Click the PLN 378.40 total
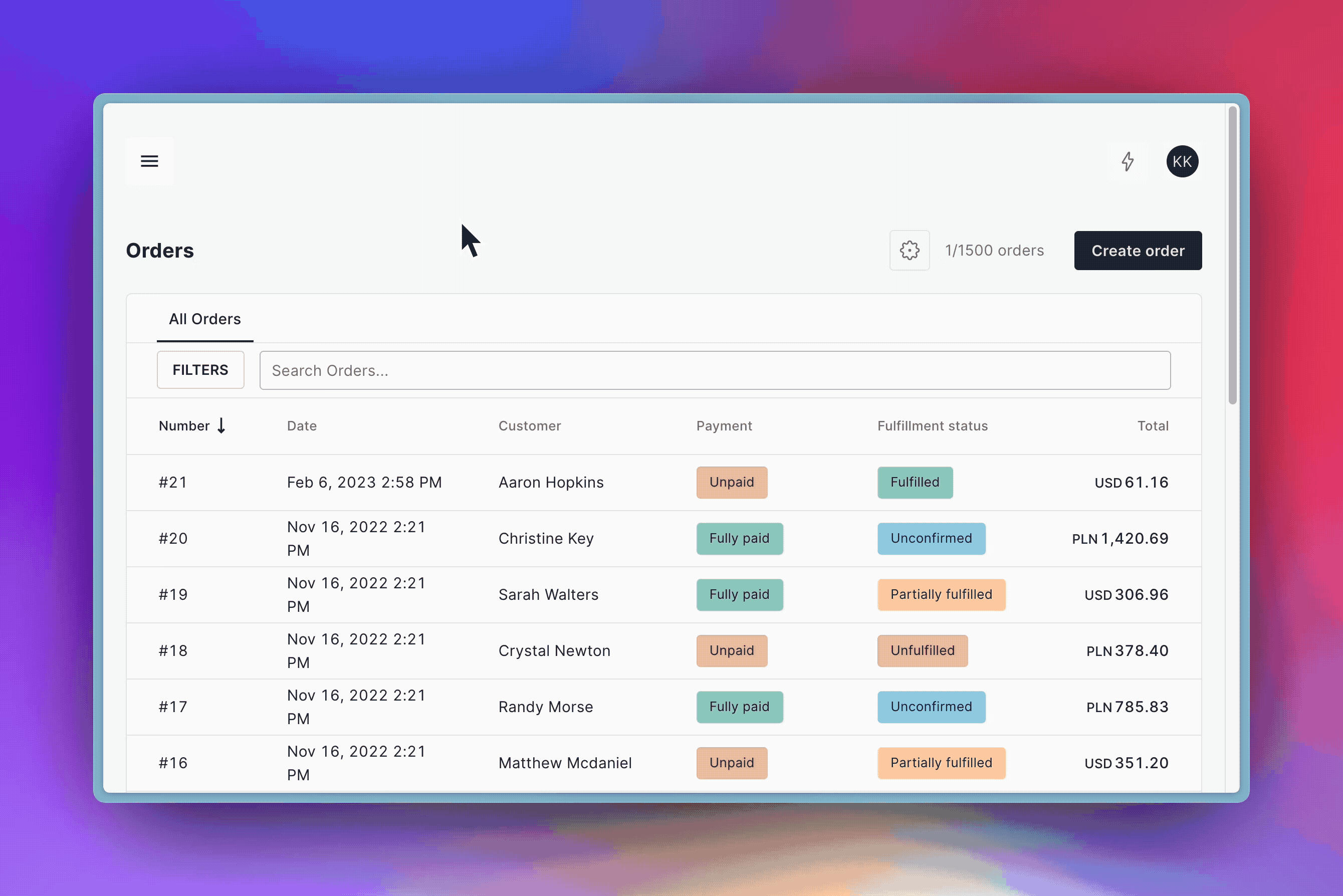Image resolution: width=1343 pixels, height=896 pixels. point(1127,650)
